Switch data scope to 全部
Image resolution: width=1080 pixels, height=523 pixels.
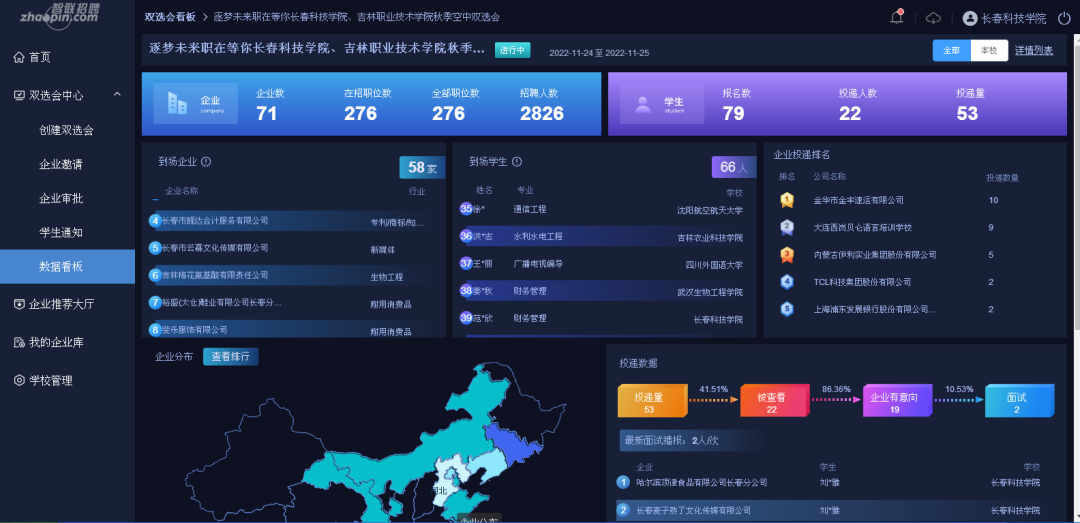point(951,51)
